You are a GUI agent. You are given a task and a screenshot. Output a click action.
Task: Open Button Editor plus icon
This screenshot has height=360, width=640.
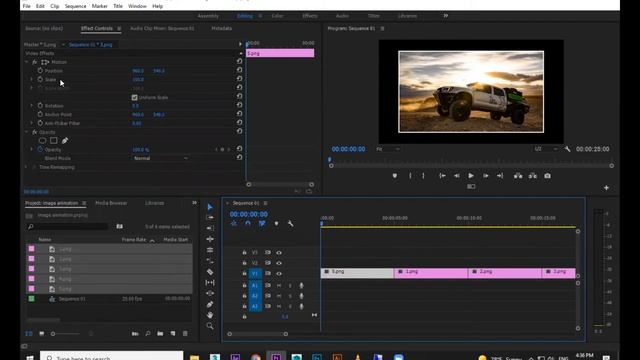coord(606,188)
